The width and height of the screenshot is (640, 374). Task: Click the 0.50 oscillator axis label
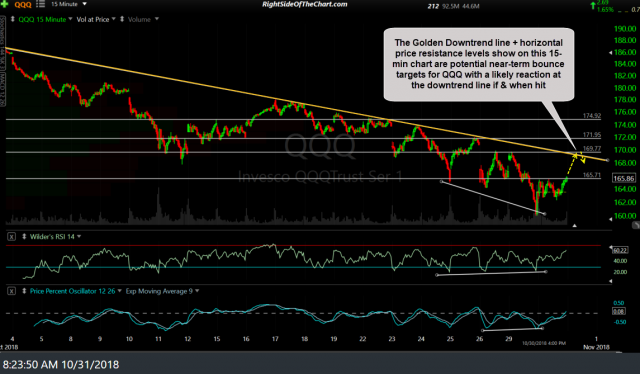[619, 303]
